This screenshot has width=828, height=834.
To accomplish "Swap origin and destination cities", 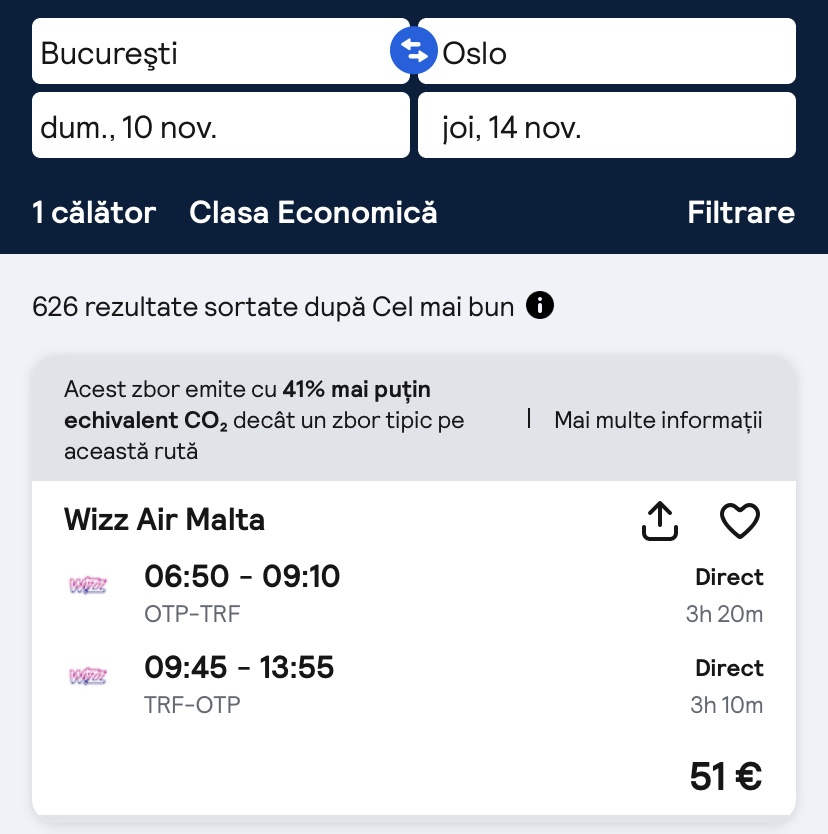I will pyautogui.click(x=414, y=51).
